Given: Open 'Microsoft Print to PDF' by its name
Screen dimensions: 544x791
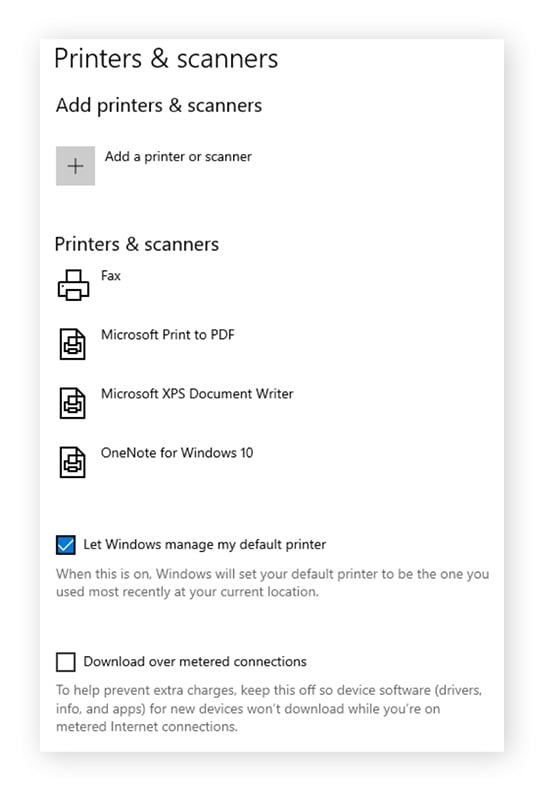Looking at the screenshot, I should coord(168,335).
